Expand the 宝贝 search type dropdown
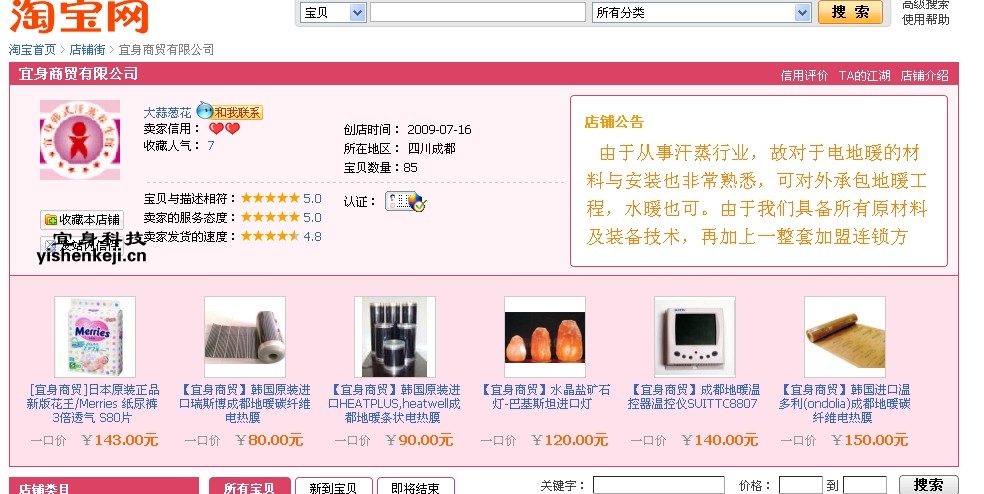The height and width of the screenshot is (494, 984). [x=334, y=13]
